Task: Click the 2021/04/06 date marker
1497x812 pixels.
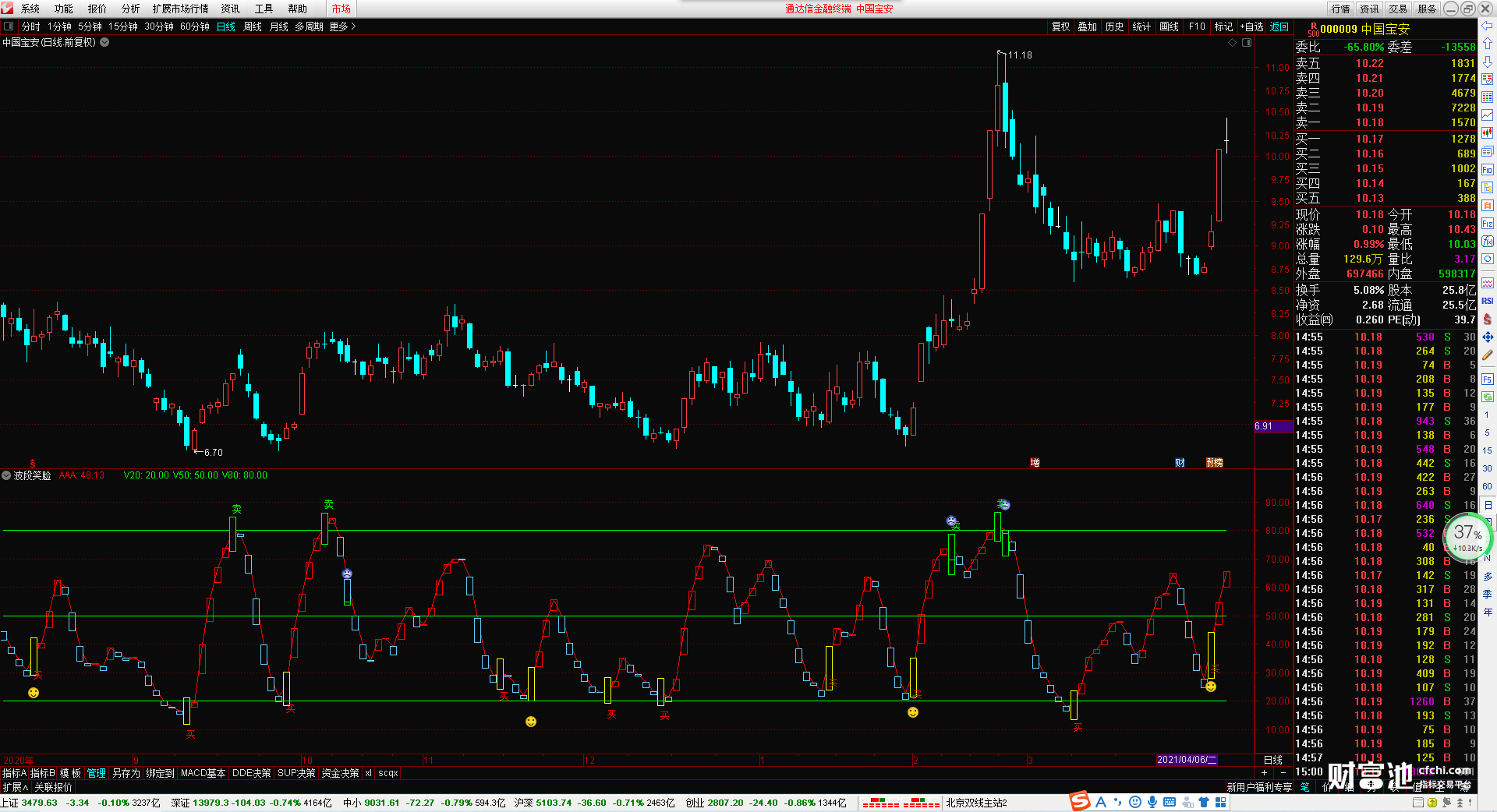Action: click(1187, 760)
